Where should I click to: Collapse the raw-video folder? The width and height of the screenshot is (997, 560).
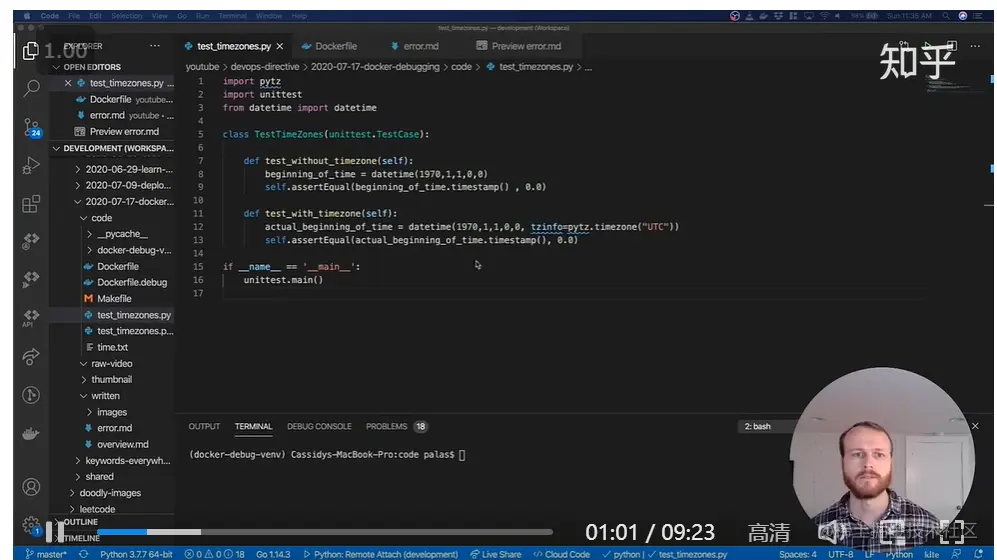tap(111, 364)
